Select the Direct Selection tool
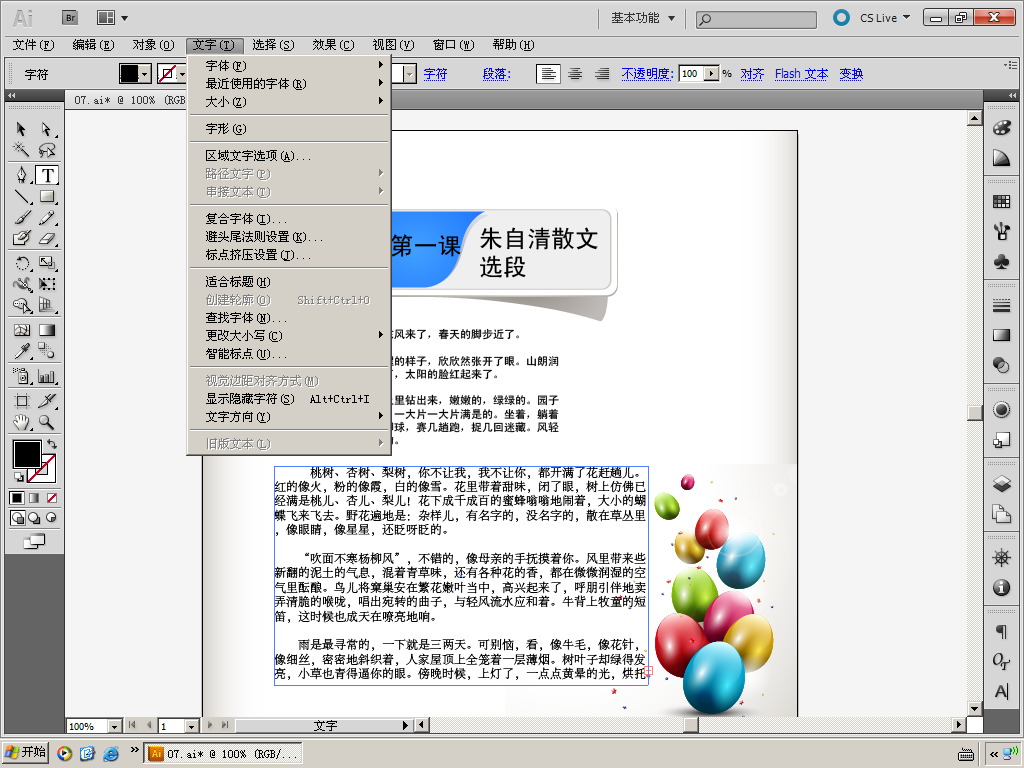This screenshot has height=768, width=1024. click(46, 129)
